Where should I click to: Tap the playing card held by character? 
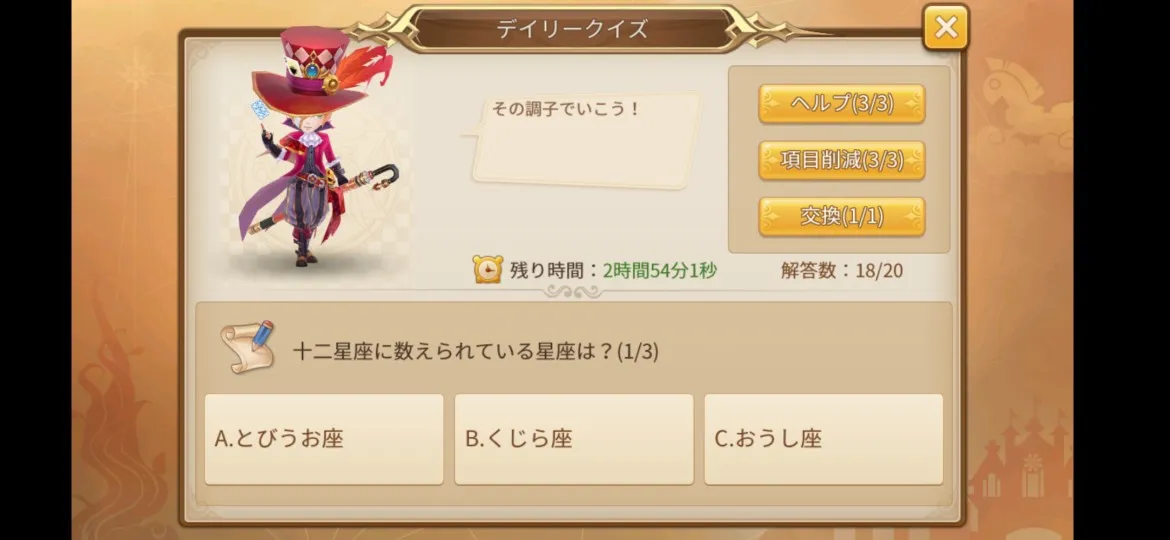click(260, 111)
